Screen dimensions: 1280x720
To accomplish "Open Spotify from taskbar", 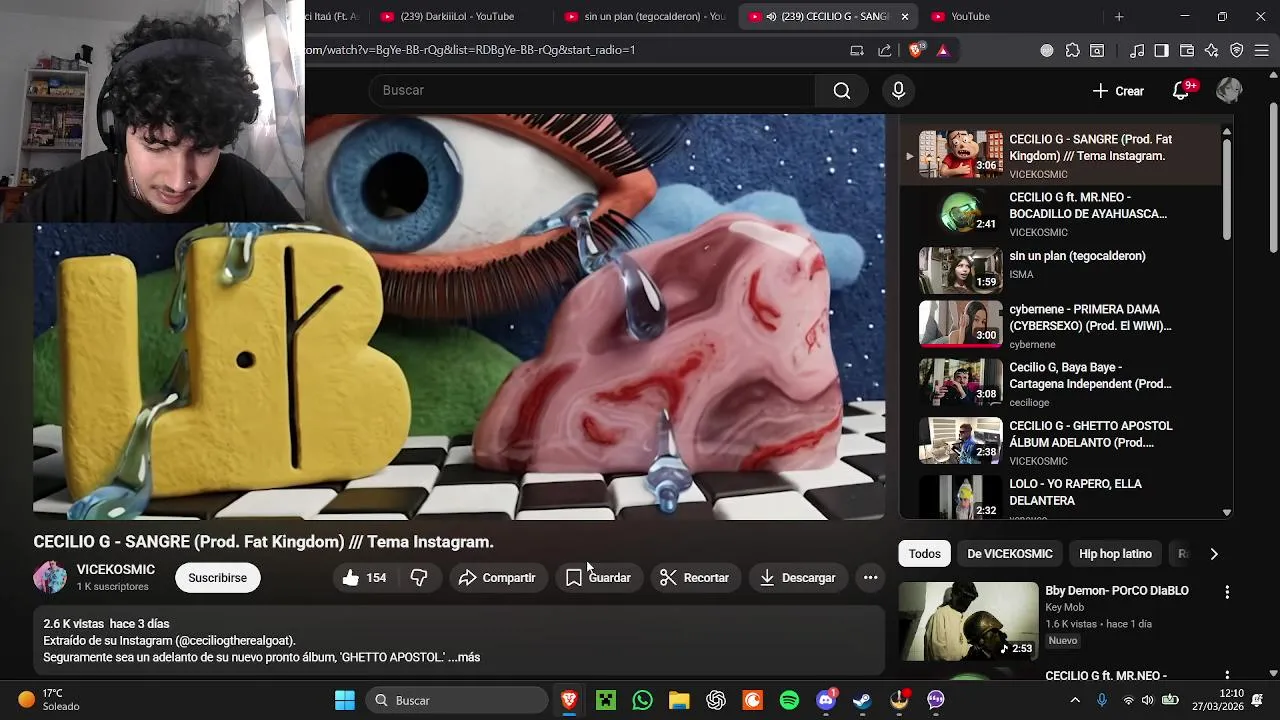I will tap(789, 700).
